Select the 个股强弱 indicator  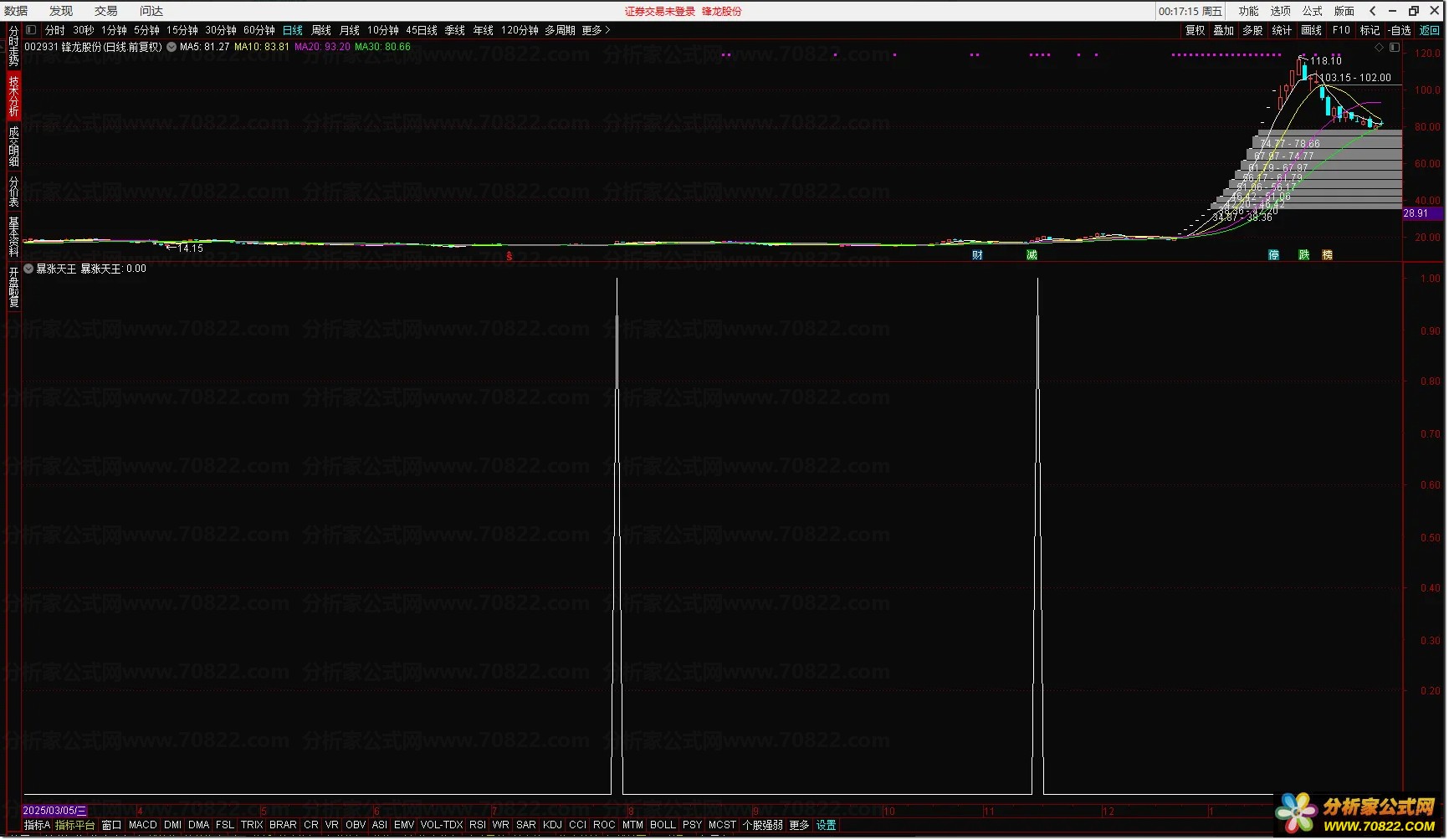coord(762,825)
